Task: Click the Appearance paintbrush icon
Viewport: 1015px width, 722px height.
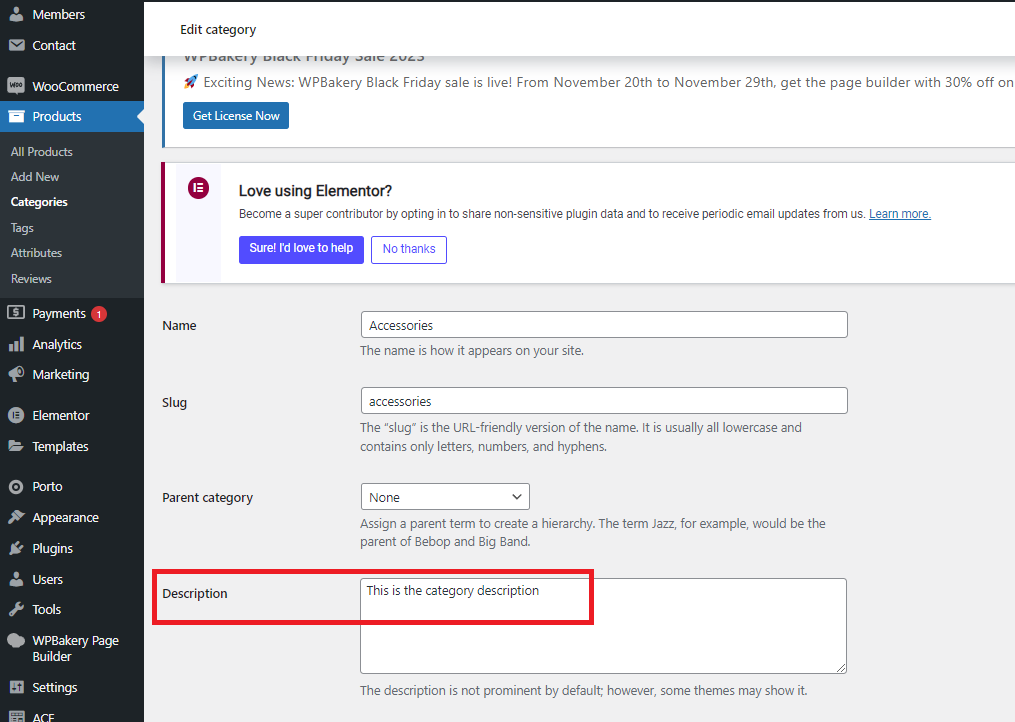Action: (x=16, y=517)
